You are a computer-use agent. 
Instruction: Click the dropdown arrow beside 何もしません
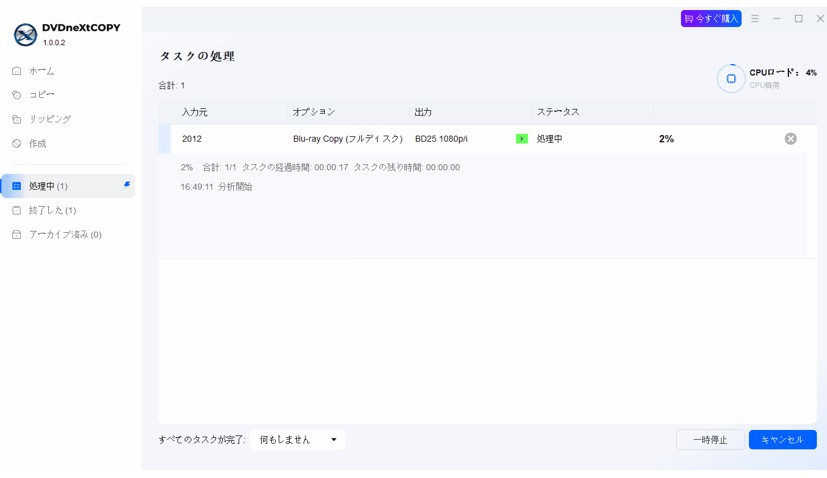[334, 439]
